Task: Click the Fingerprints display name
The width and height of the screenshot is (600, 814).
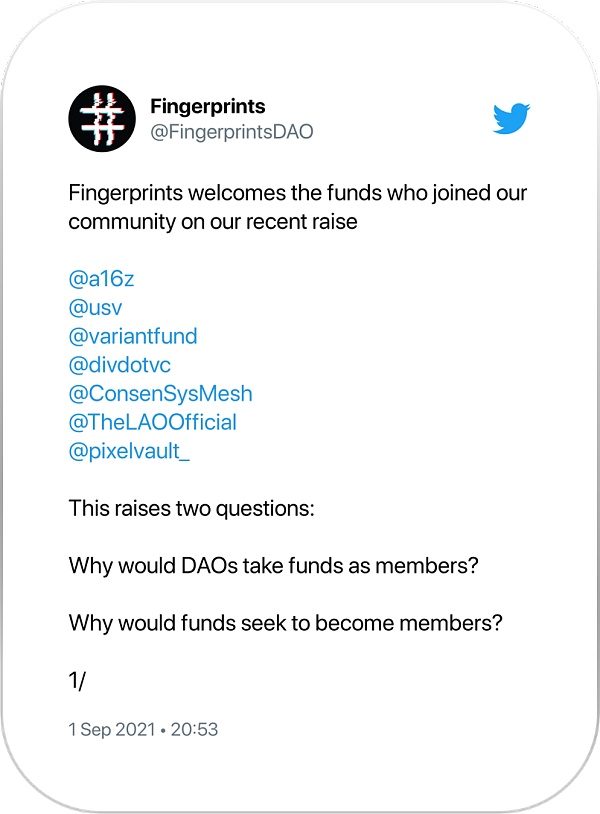Action: tap(207, 106)
